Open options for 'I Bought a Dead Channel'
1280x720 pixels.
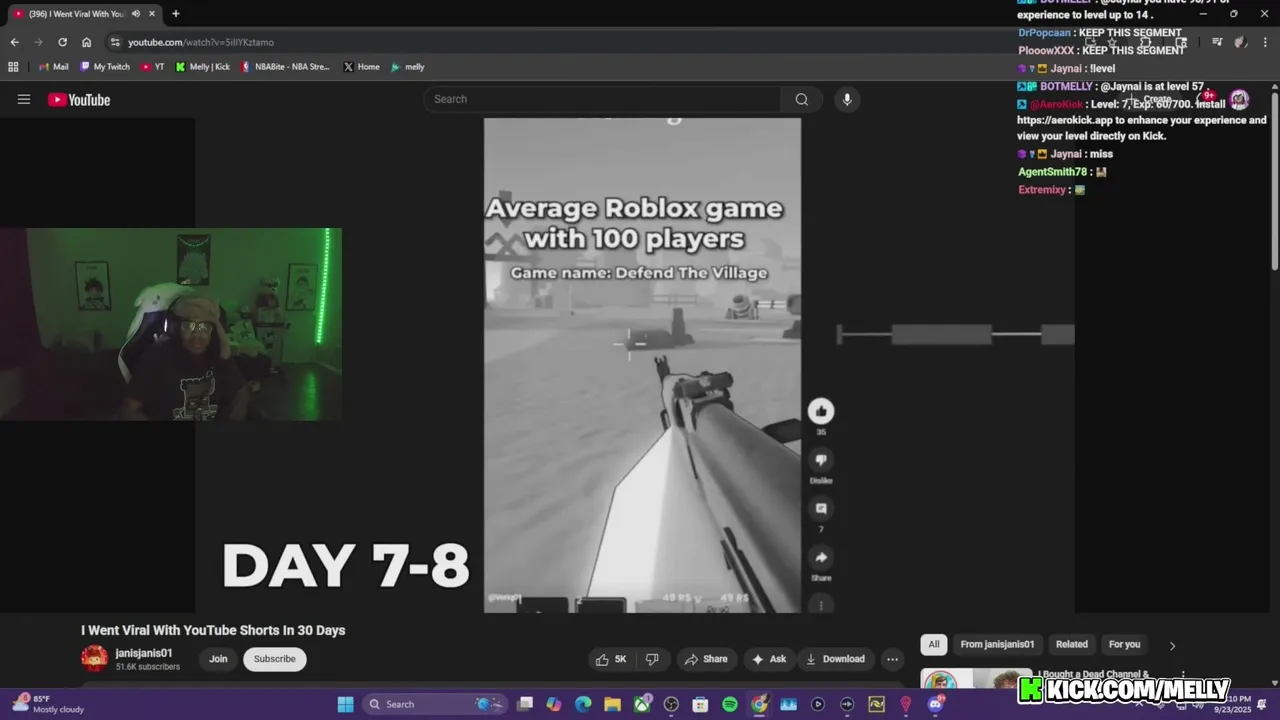tap(1183, 676)
